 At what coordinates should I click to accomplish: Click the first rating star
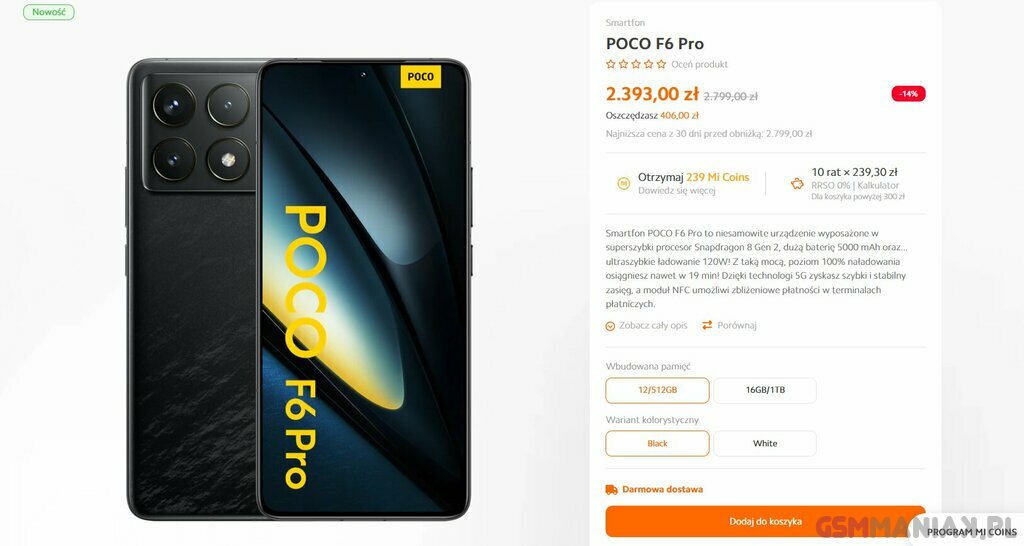(611, 64)
